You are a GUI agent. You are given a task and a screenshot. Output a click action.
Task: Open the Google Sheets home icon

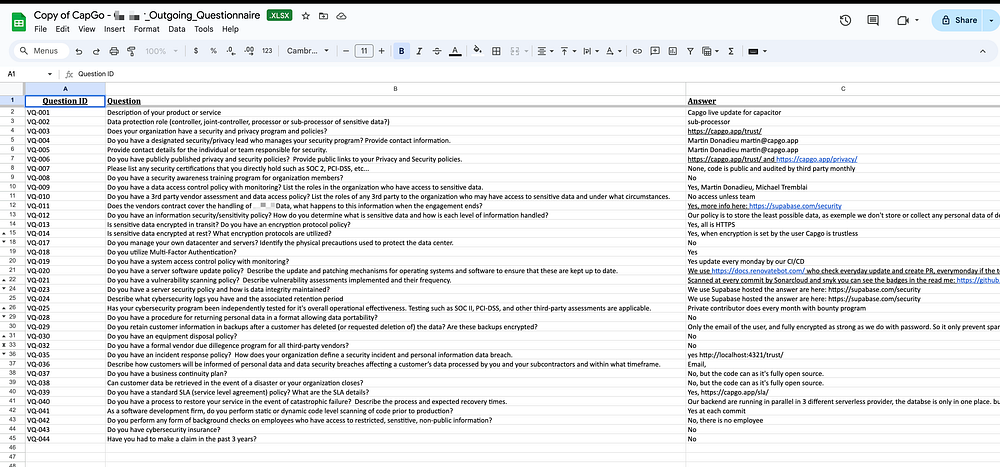(x=19, y=22)
